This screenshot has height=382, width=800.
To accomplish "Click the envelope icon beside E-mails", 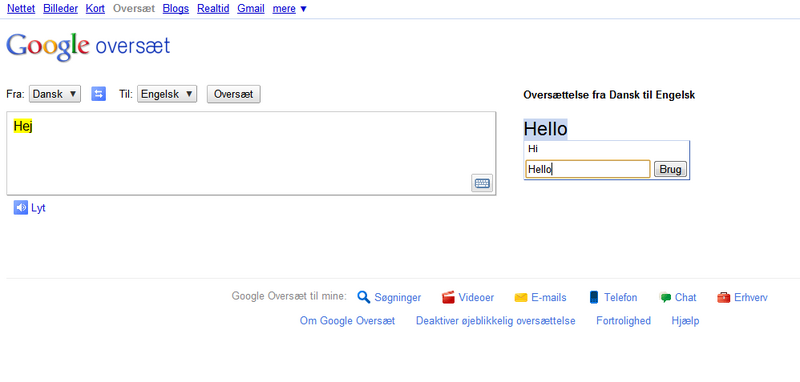I will (520, 297).
